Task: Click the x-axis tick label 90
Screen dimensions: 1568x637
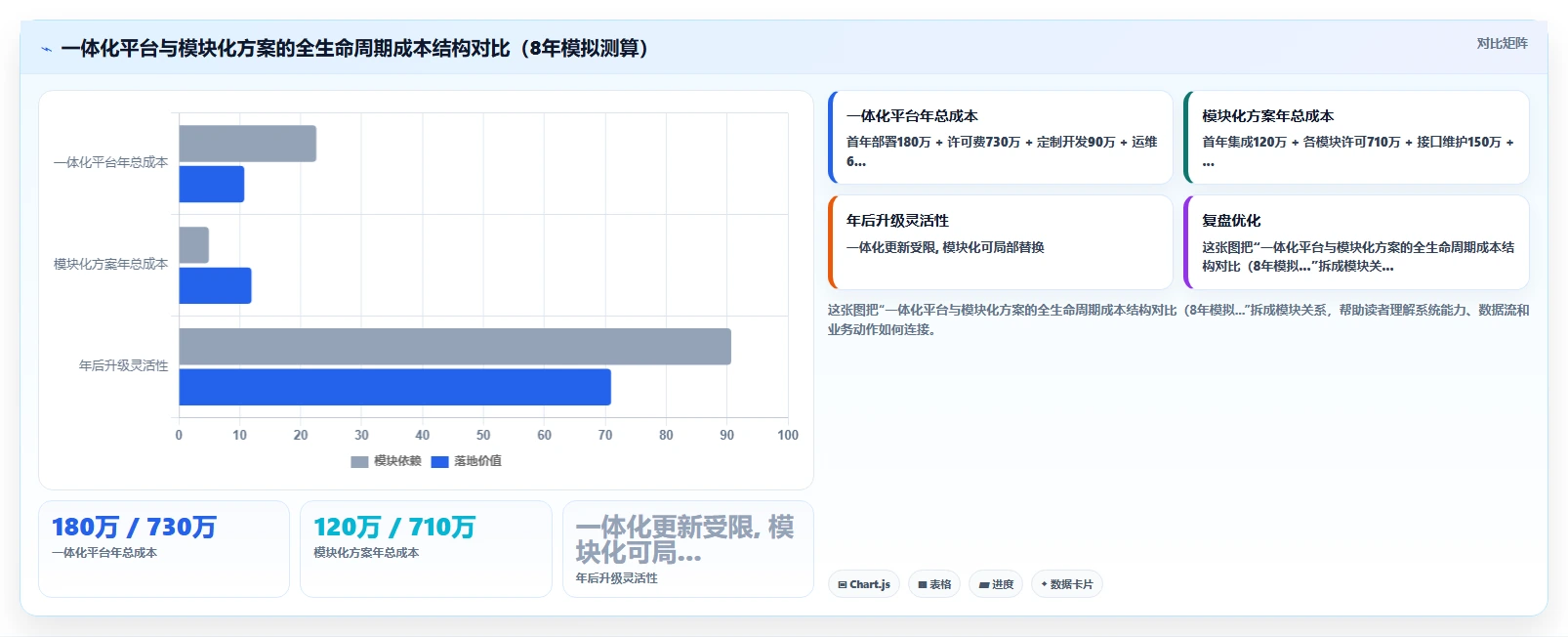Action: point(726,436)
